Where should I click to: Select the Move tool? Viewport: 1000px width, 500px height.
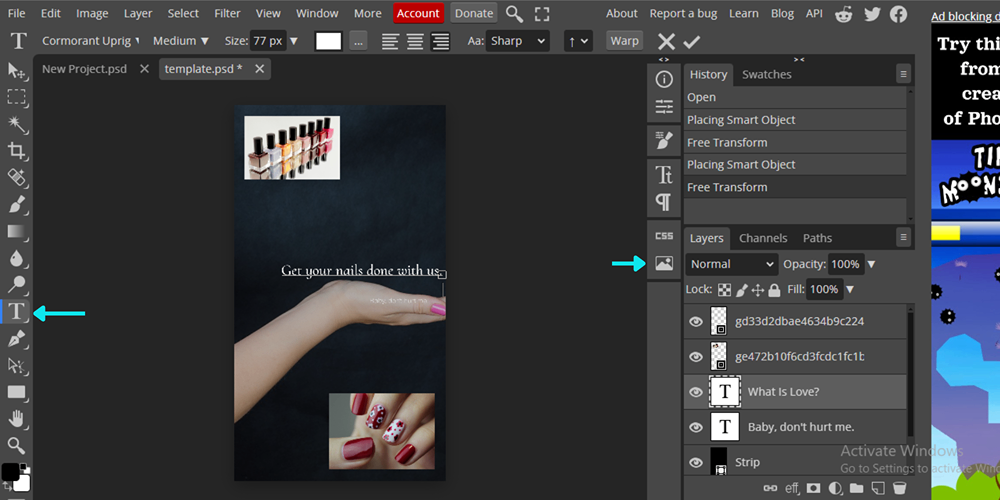point(16,71)
